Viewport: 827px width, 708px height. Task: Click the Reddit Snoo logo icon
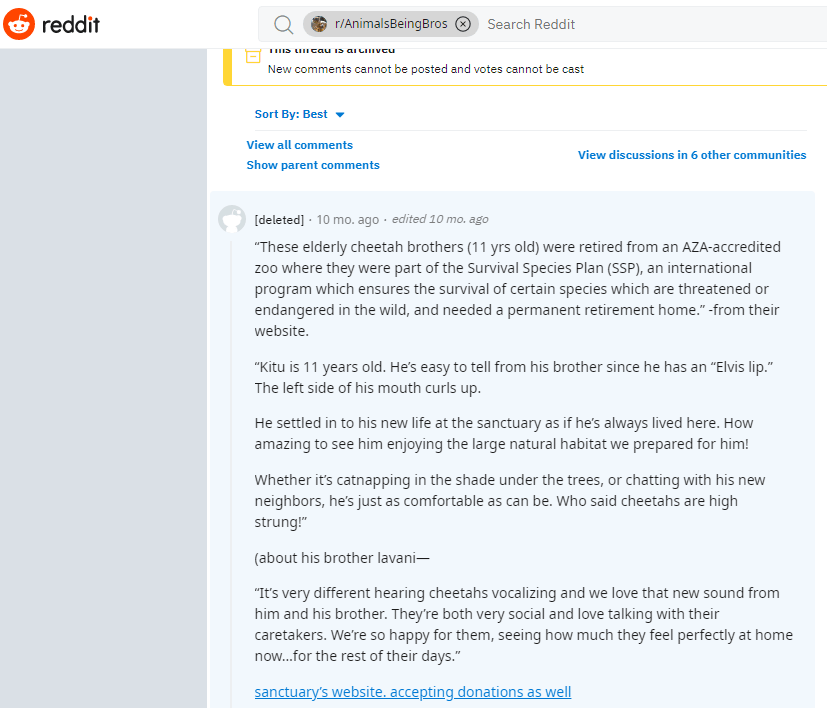19,24
